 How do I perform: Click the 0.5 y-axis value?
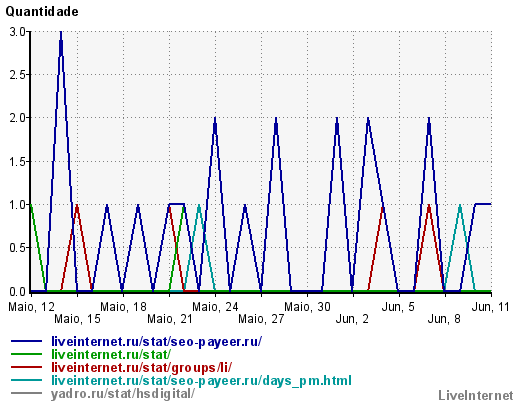18,248
